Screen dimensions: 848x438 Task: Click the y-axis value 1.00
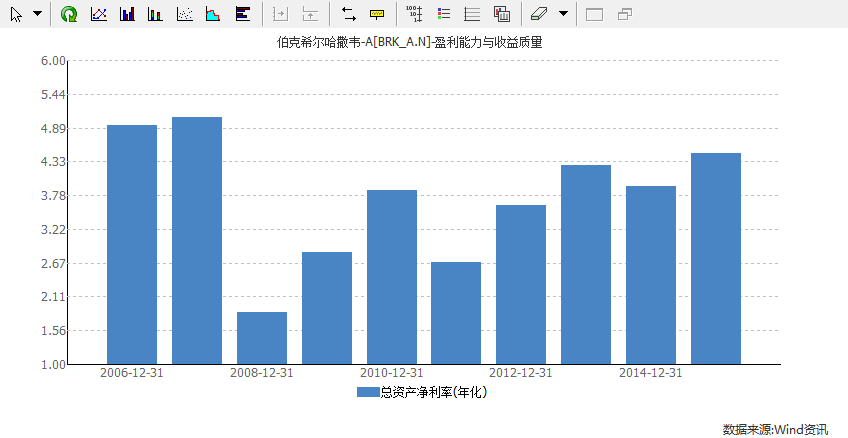pos(53,364)
